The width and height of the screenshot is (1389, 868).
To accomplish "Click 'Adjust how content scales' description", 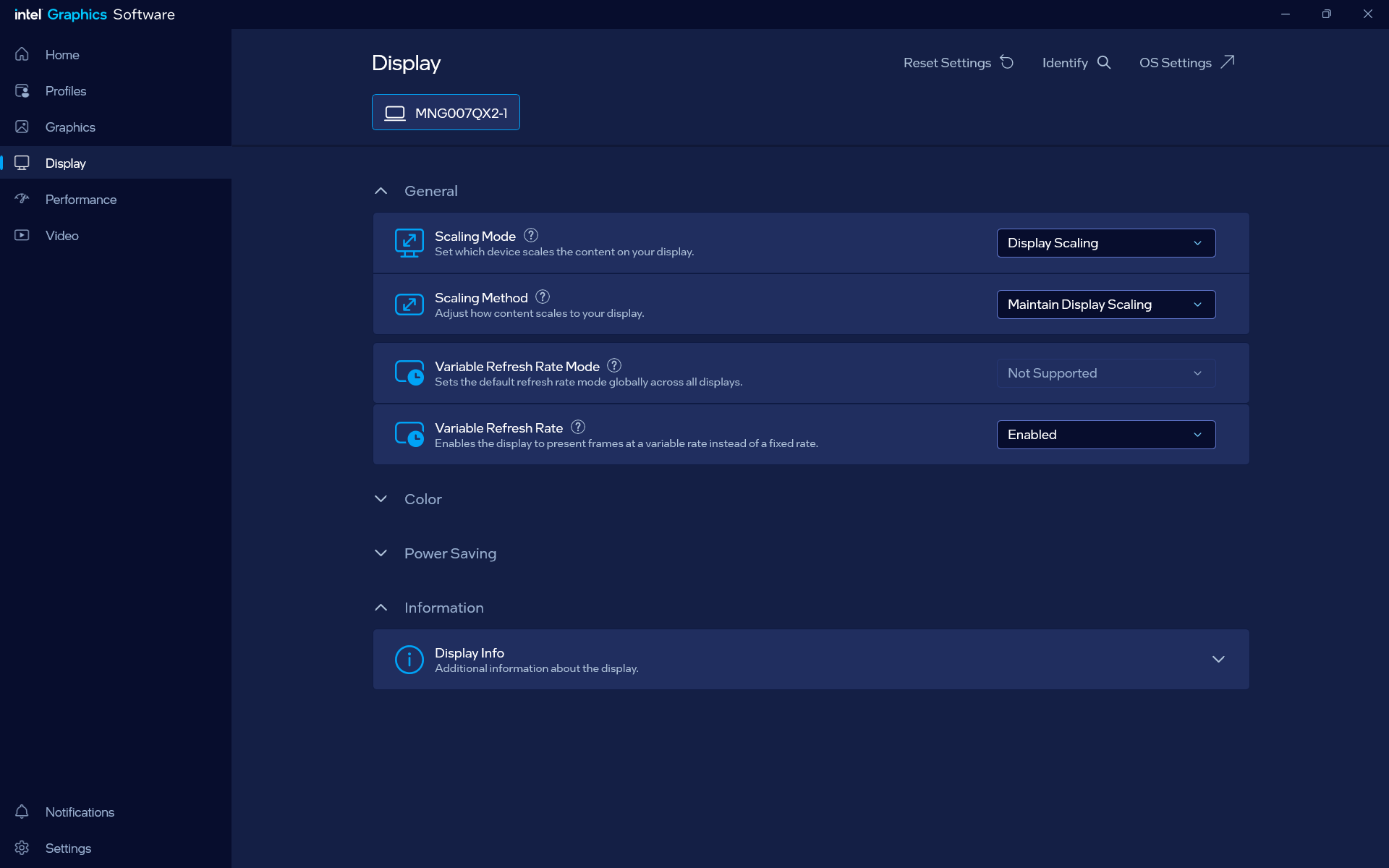I will (x=539, y=313).
